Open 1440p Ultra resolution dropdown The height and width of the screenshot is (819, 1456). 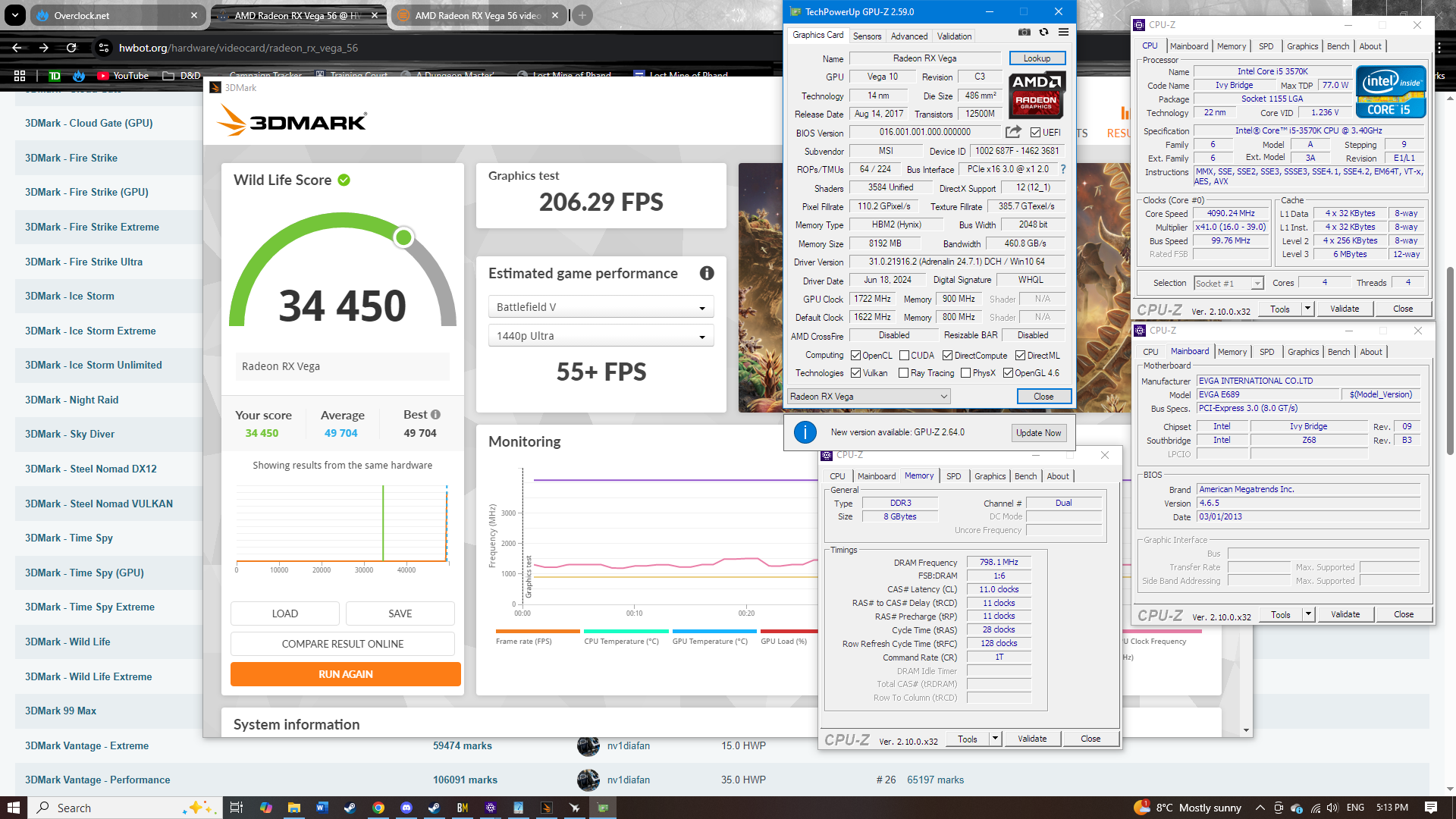tap(601, 336)
